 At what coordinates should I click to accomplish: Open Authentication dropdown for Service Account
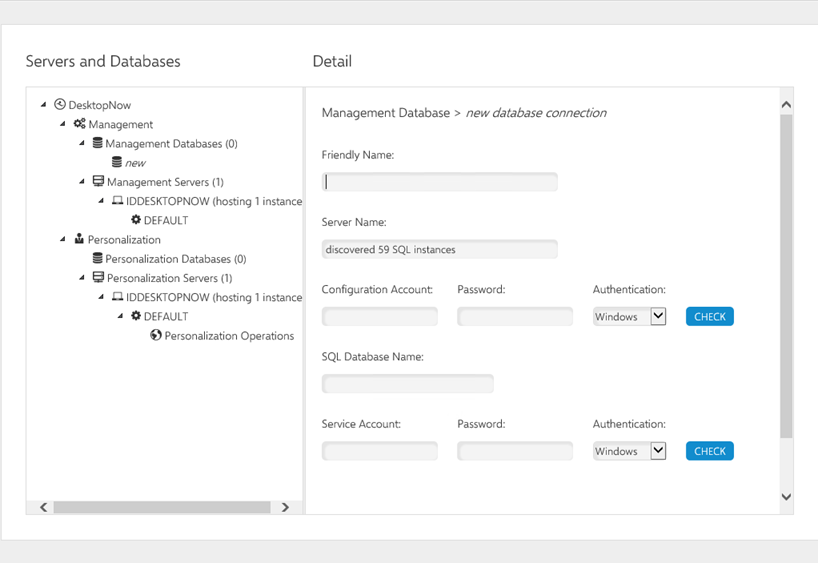657,451
